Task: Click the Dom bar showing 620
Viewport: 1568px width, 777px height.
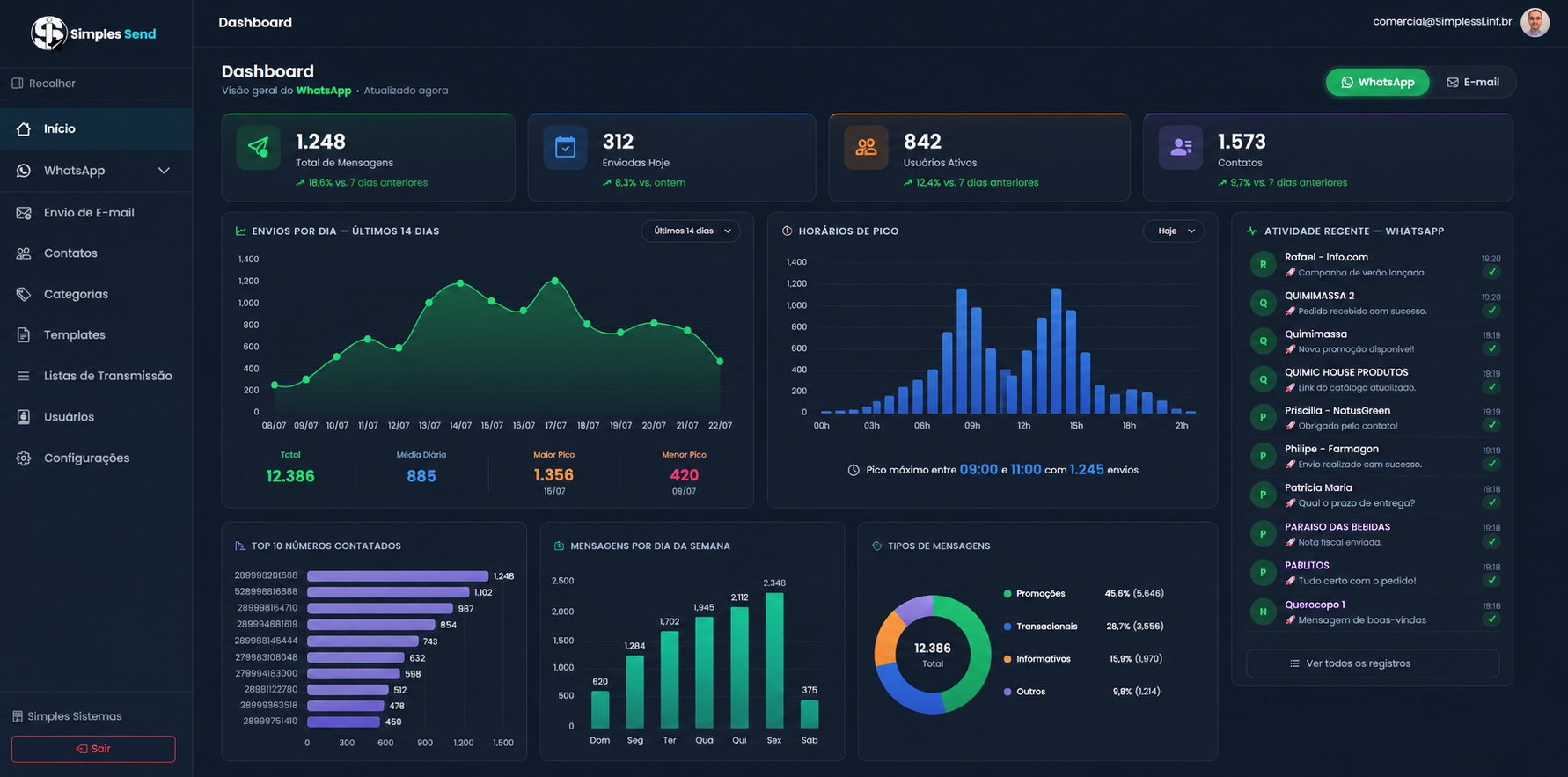Action: 600,709
